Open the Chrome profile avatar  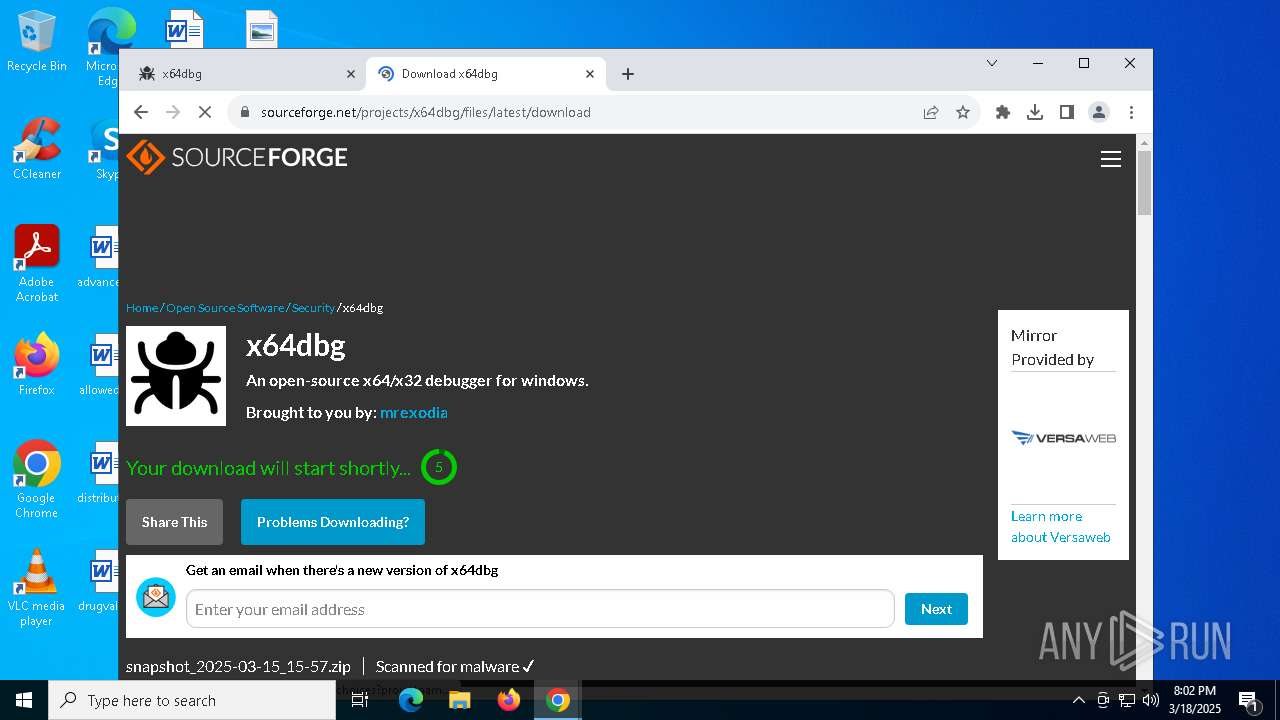[x=1099, y=112]
